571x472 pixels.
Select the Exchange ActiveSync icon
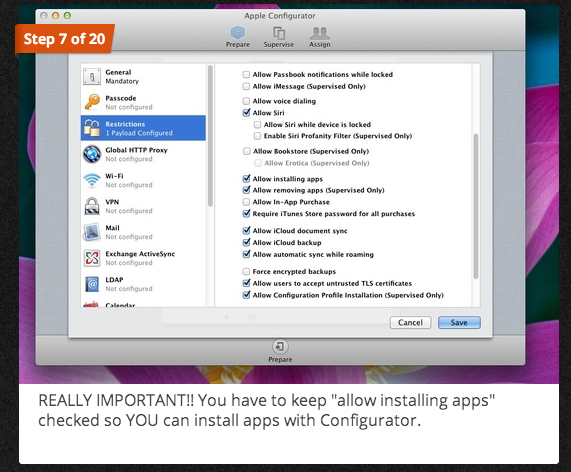point(92,258)
